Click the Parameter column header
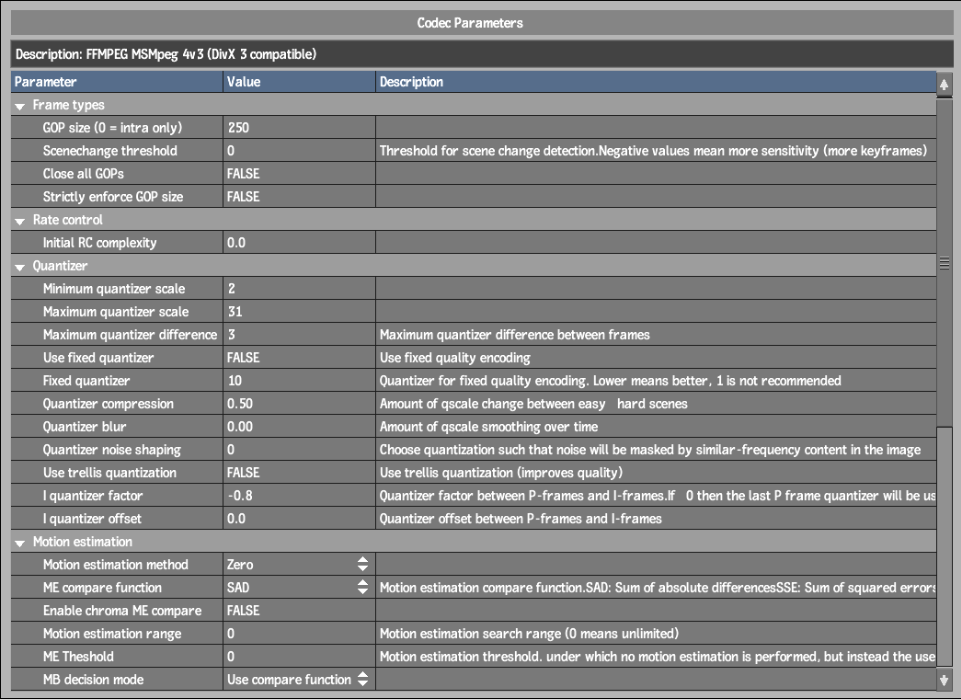The height and width of the screenshot is (700, 961). [x=116, y=82]
